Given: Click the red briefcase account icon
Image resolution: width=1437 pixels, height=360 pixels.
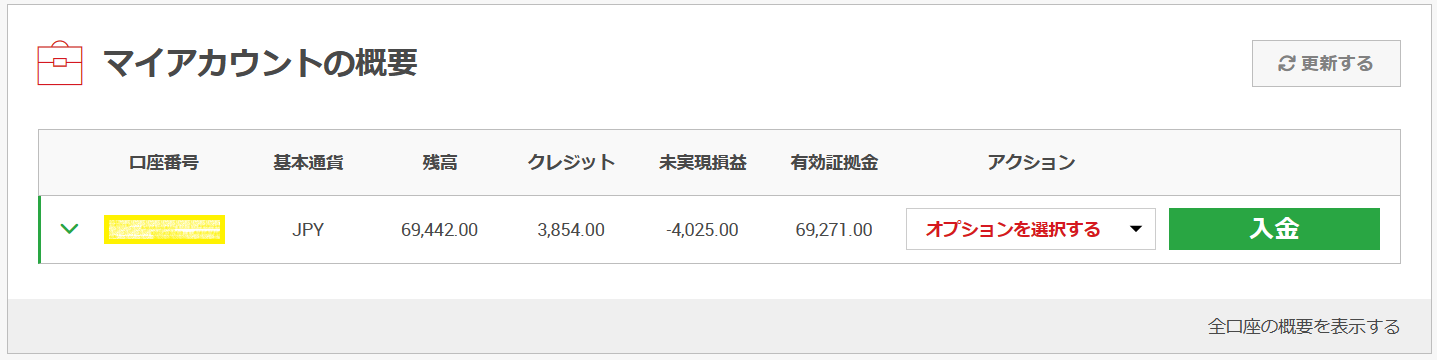Looking at the screenshot, I should pyautogui.click(x=60, y=63).
